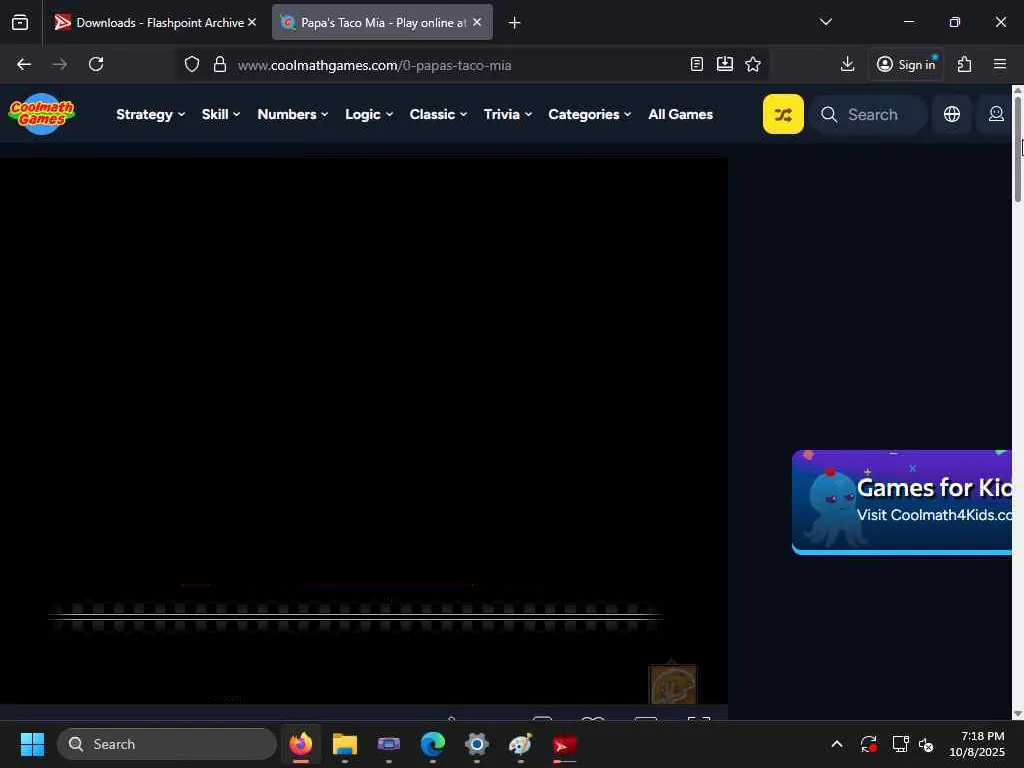Bookmark this page with the star
The image size is (1024, 768).
[x=753, y=64]
